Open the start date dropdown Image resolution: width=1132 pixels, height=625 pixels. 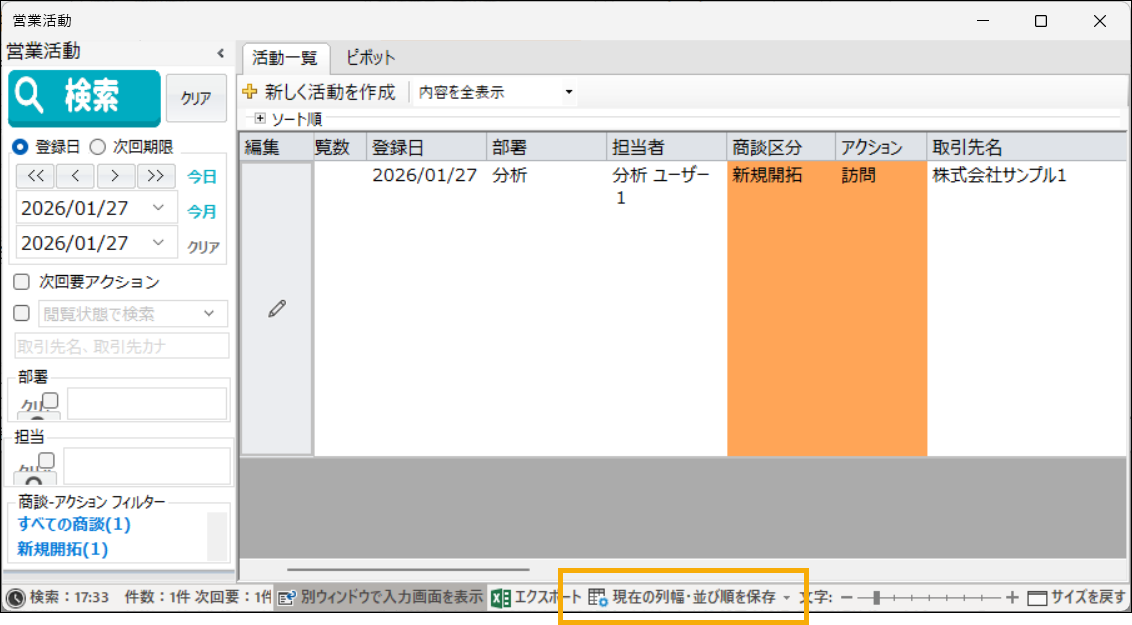pos(158,208)
